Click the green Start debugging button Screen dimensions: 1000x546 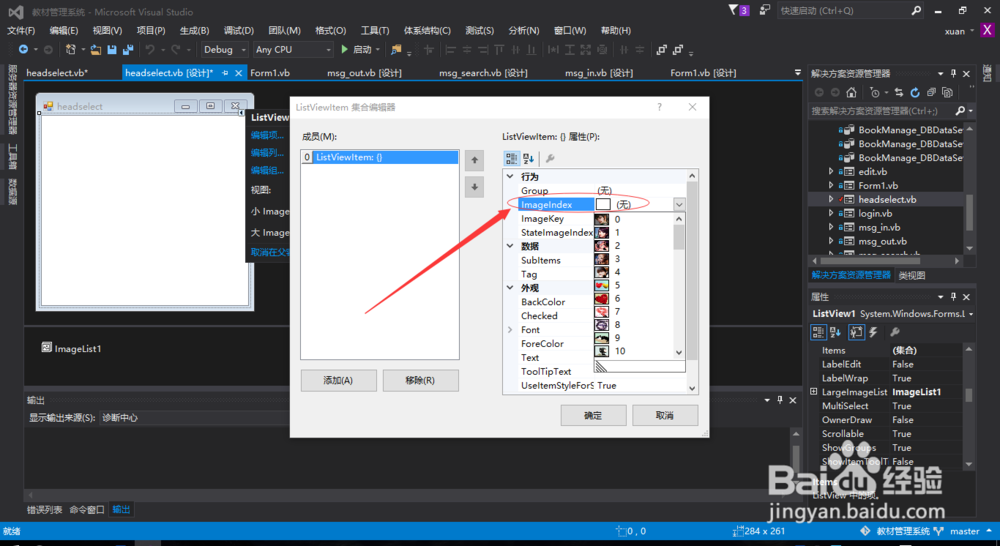[344, 50]
